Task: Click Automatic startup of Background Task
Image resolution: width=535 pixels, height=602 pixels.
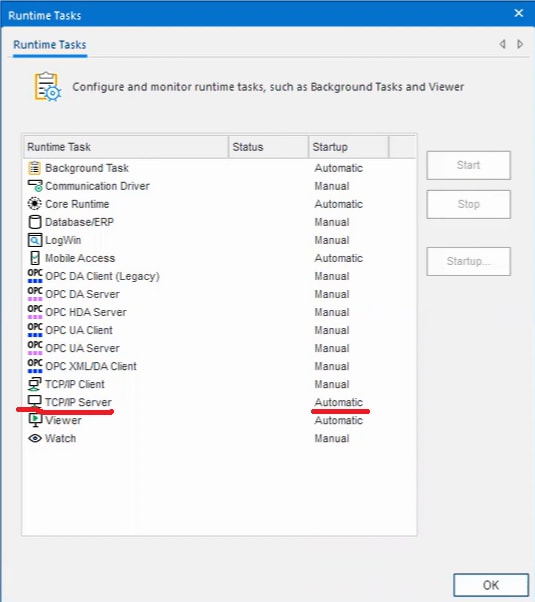Action: pyautogui.click(x=338, y=168)
